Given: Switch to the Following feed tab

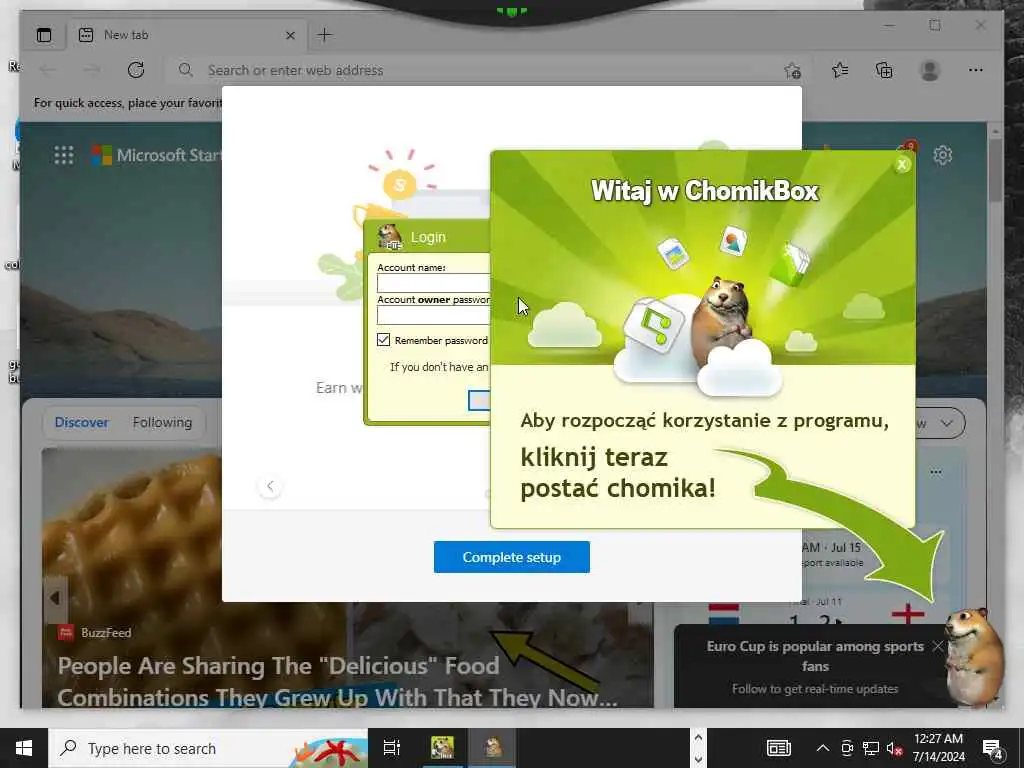Looking at the screenshot, I should (x=163, y=423).
